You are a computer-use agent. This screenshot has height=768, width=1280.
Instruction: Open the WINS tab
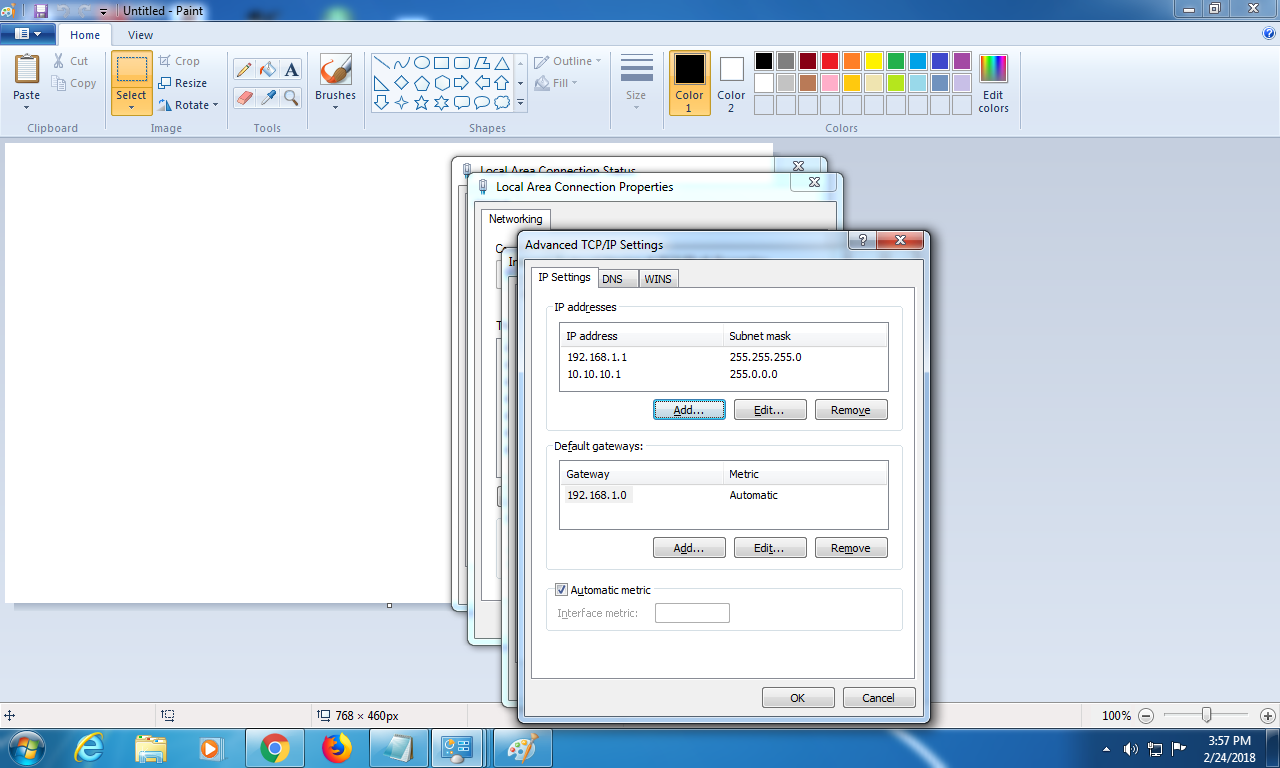coord(658,279)
